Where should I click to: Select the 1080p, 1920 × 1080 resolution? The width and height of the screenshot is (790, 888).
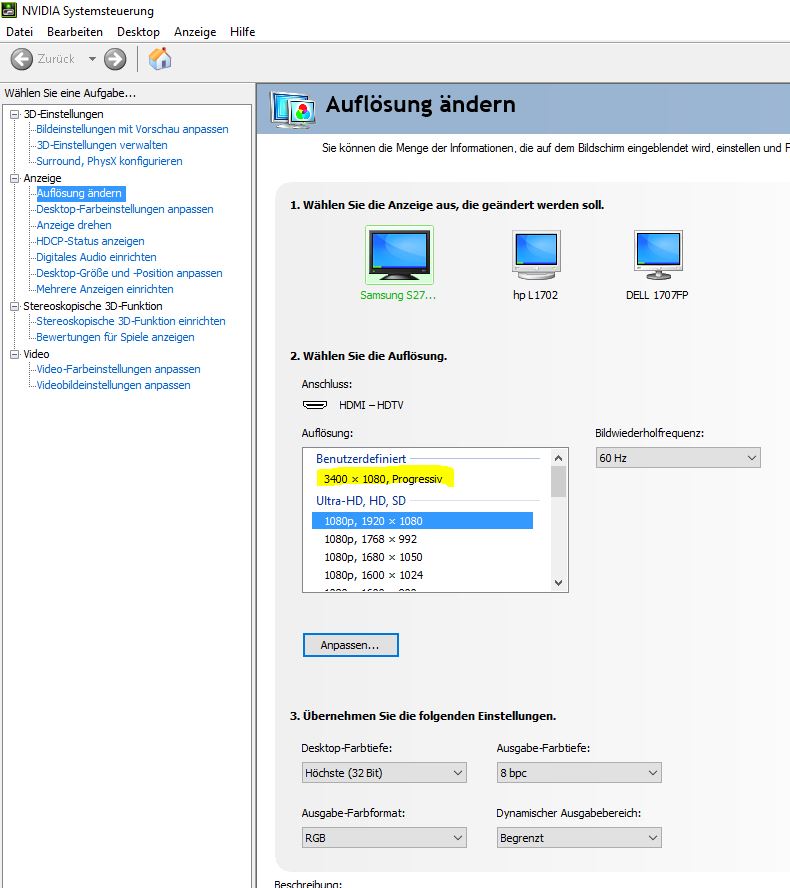pos(422,520)
